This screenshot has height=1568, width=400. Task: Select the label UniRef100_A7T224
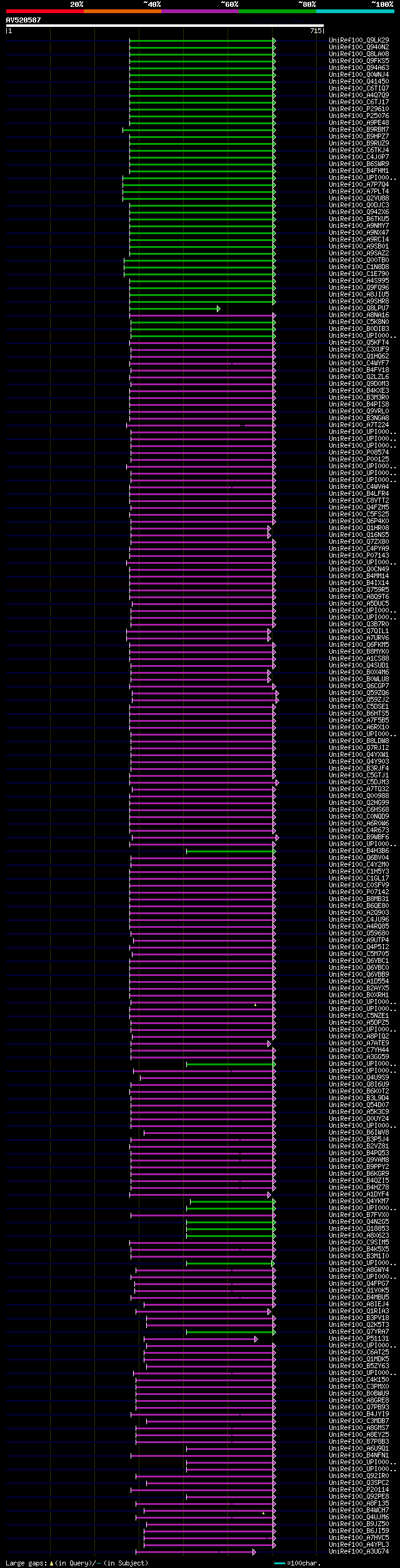[x=359, y=425]
